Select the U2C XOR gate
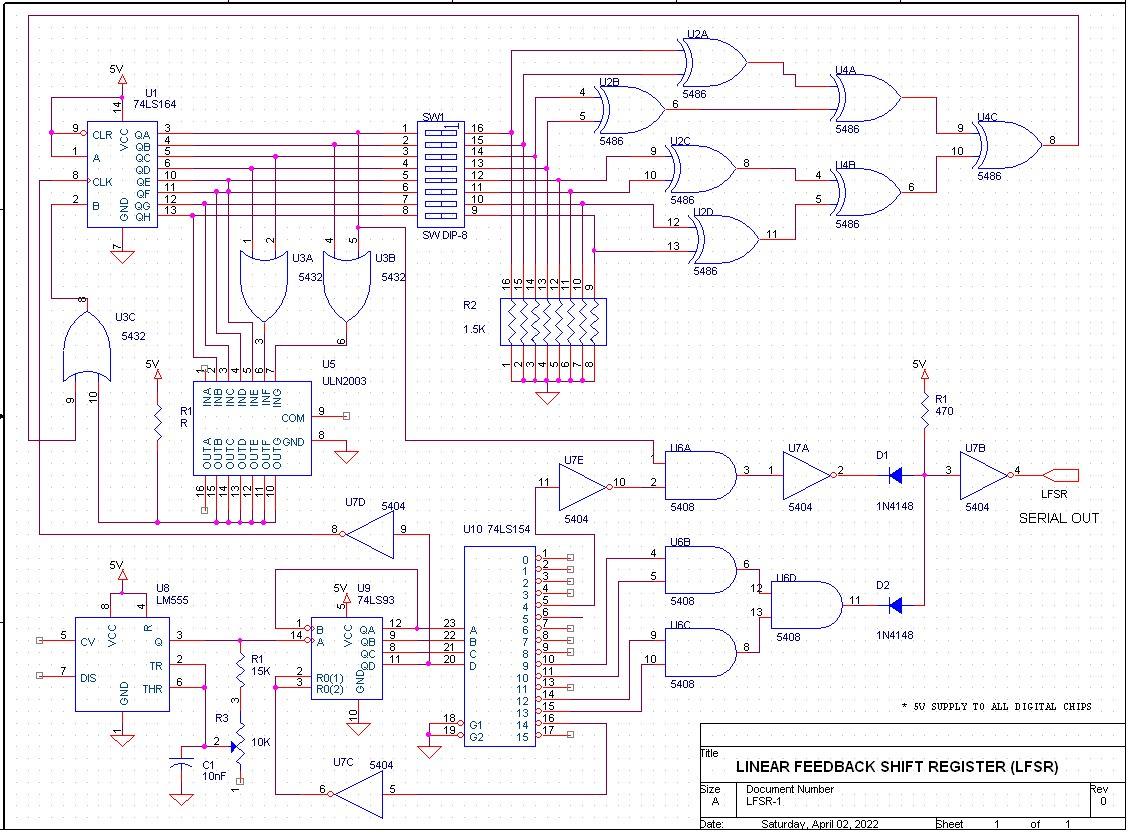 point(702,169)
